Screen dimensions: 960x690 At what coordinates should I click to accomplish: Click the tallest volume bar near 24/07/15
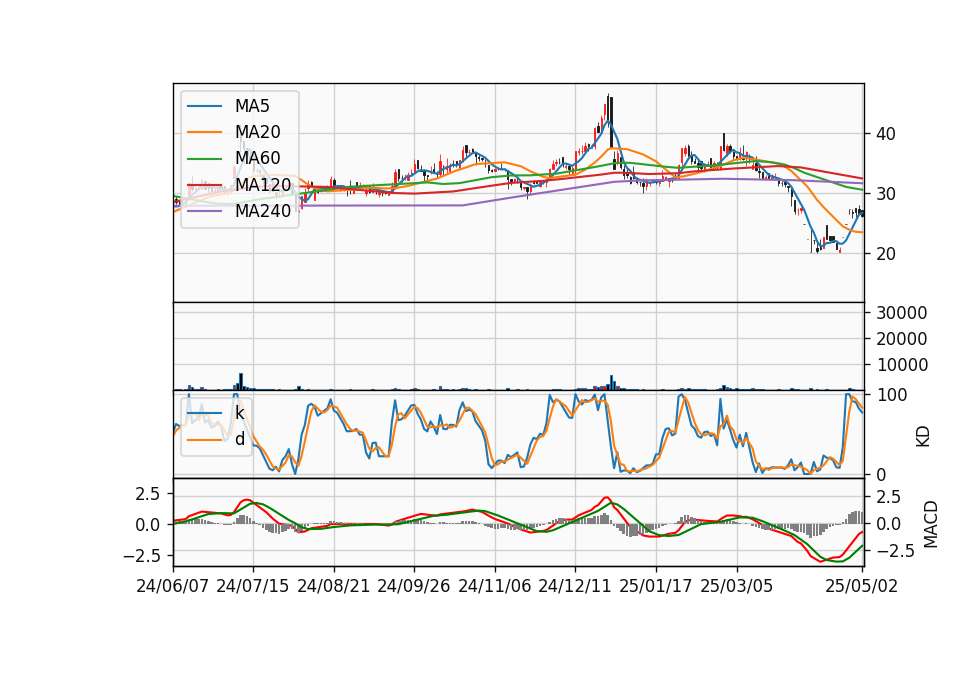pos(241,381)
